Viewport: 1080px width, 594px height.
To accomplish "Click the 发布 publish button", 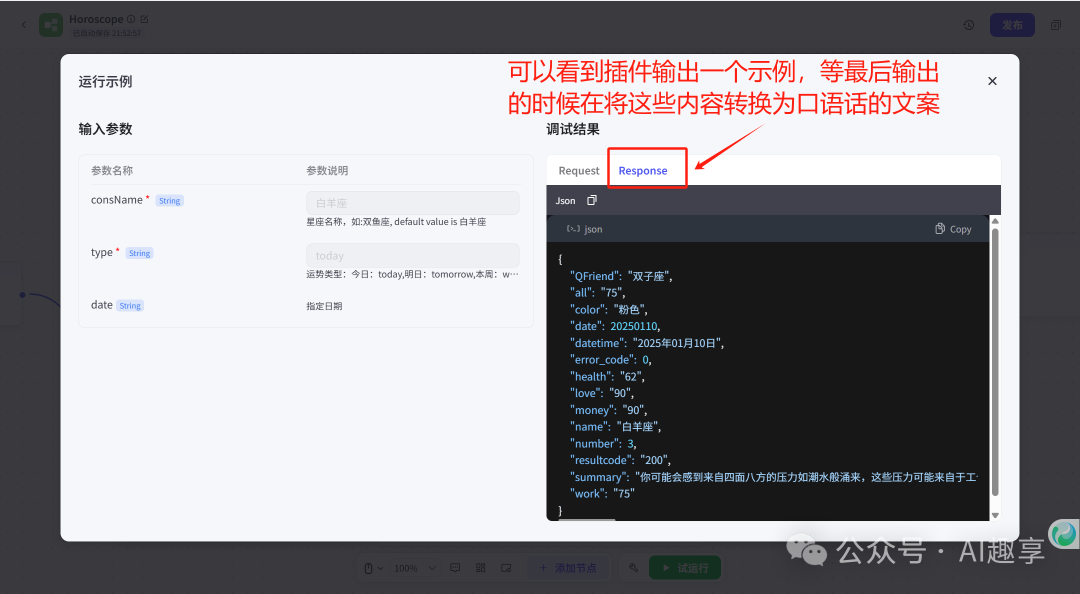I will pos(1012,25).
